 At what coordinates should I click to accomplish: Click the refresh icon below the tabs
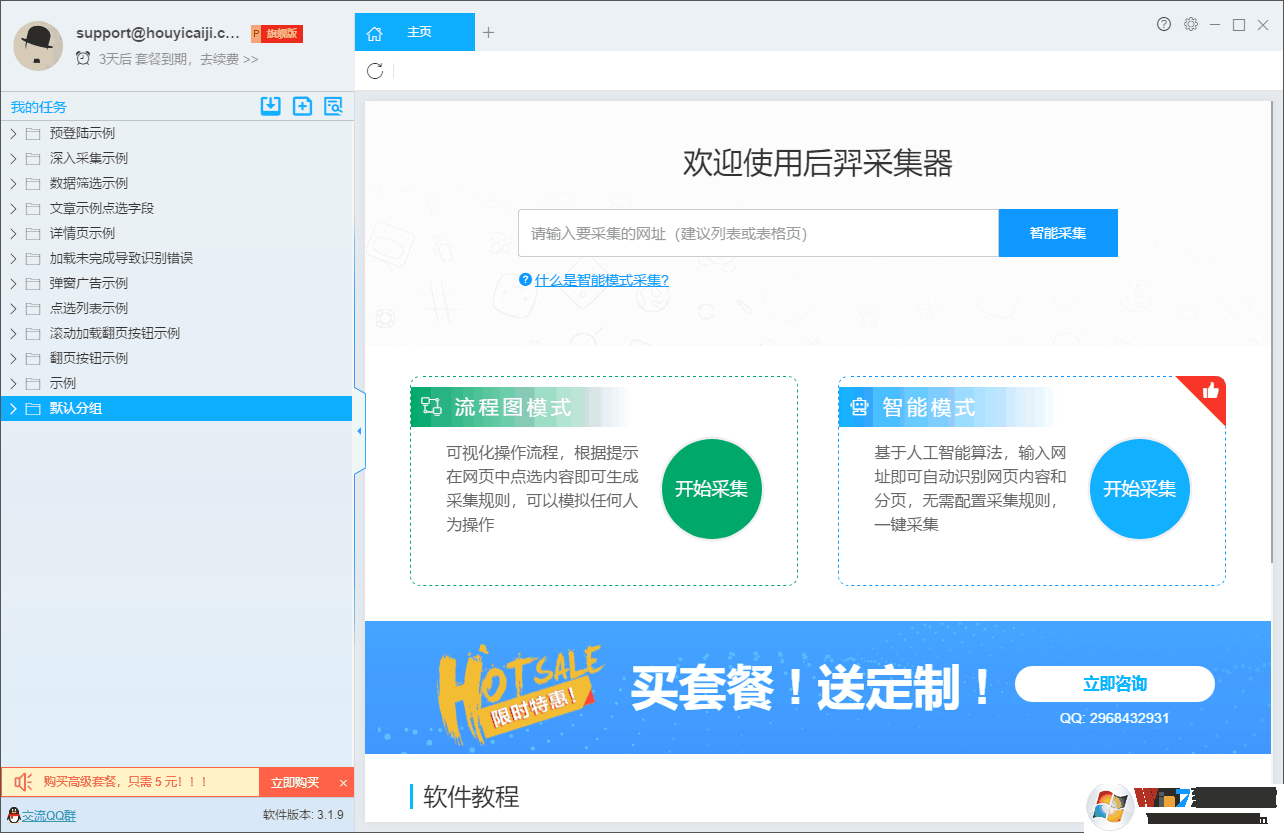point(375,71)
